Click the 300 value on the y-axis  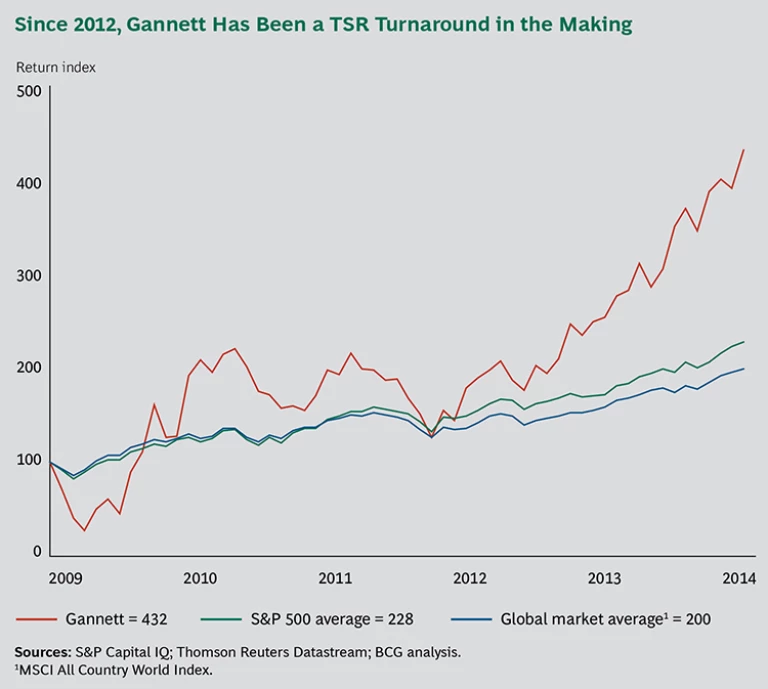[30, 276]
